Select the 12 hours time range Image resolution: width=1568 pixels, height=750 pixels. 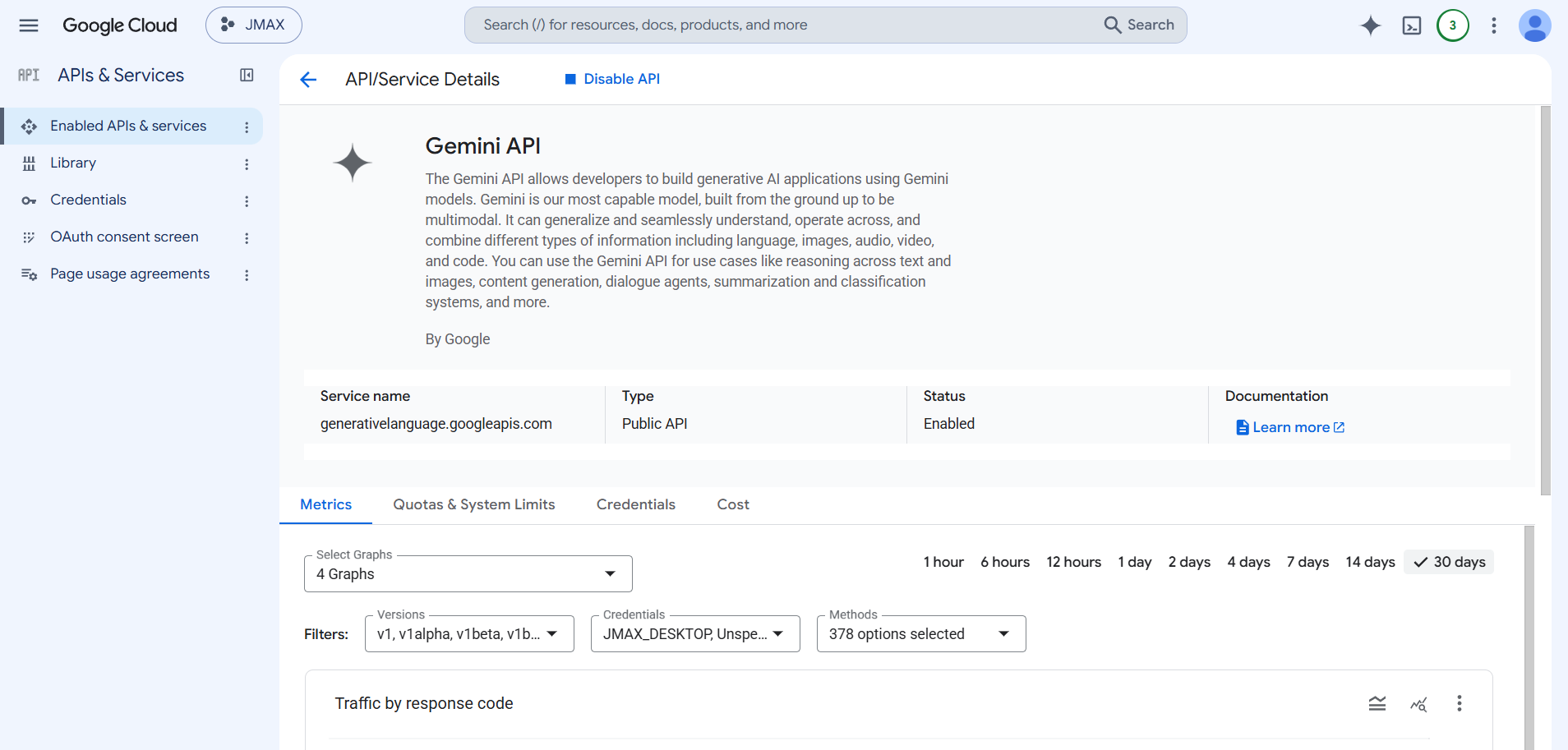click(x=1074, y=562)
